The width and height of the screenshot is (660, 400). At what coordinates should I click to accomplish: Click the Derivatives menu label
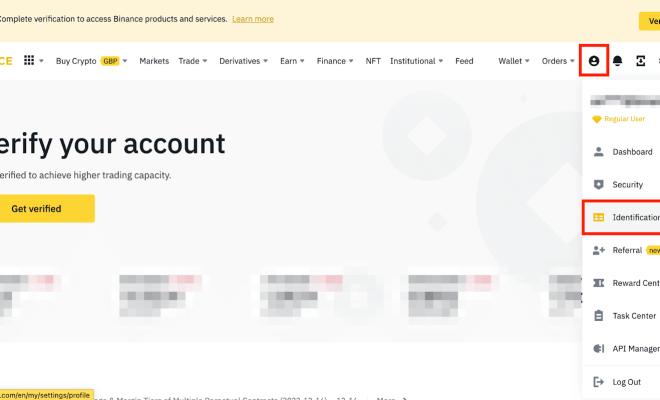pyautogui.click(x=240, y=61)
